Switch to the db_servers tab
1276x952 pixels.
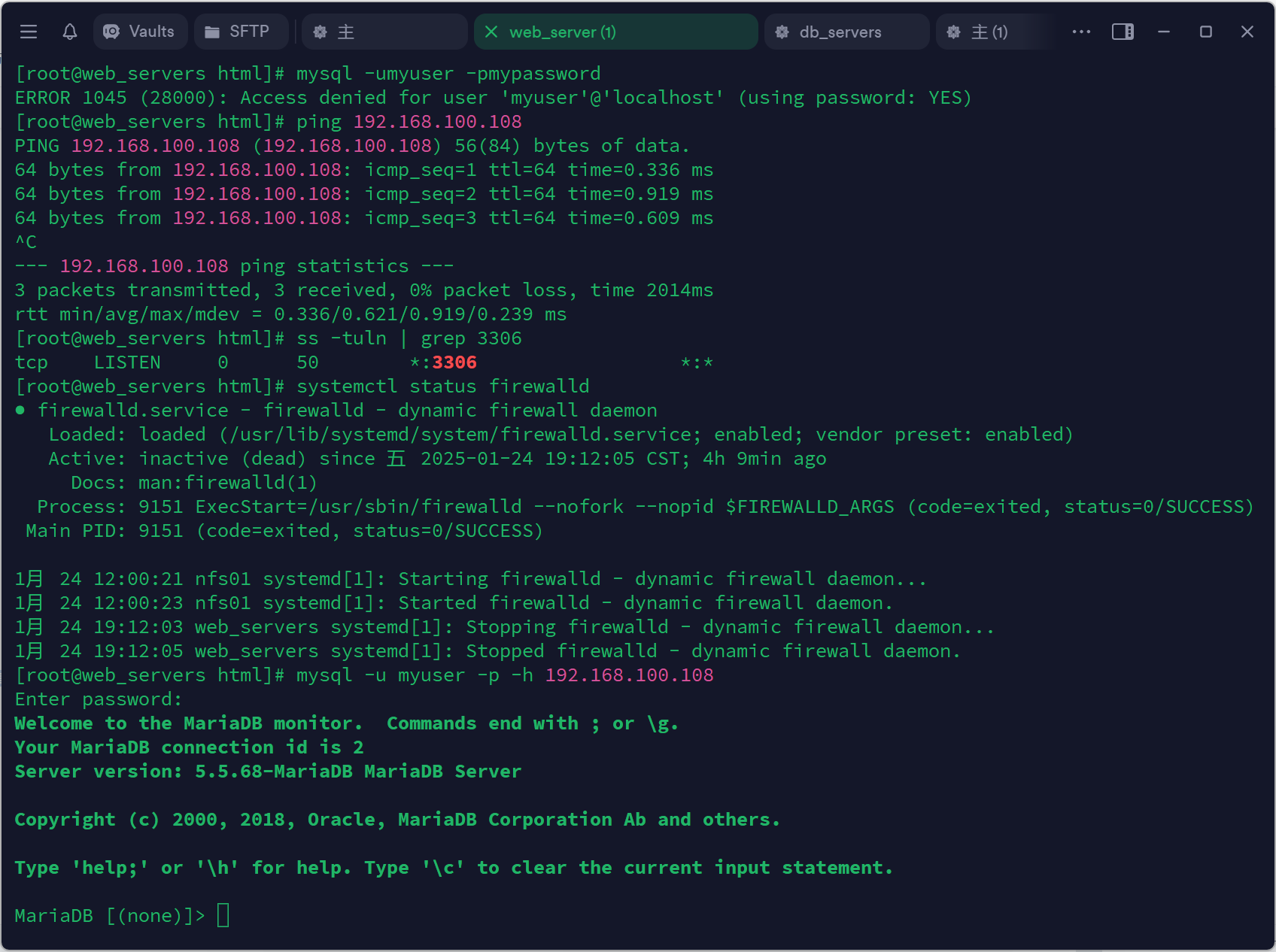tap(846, 32)
